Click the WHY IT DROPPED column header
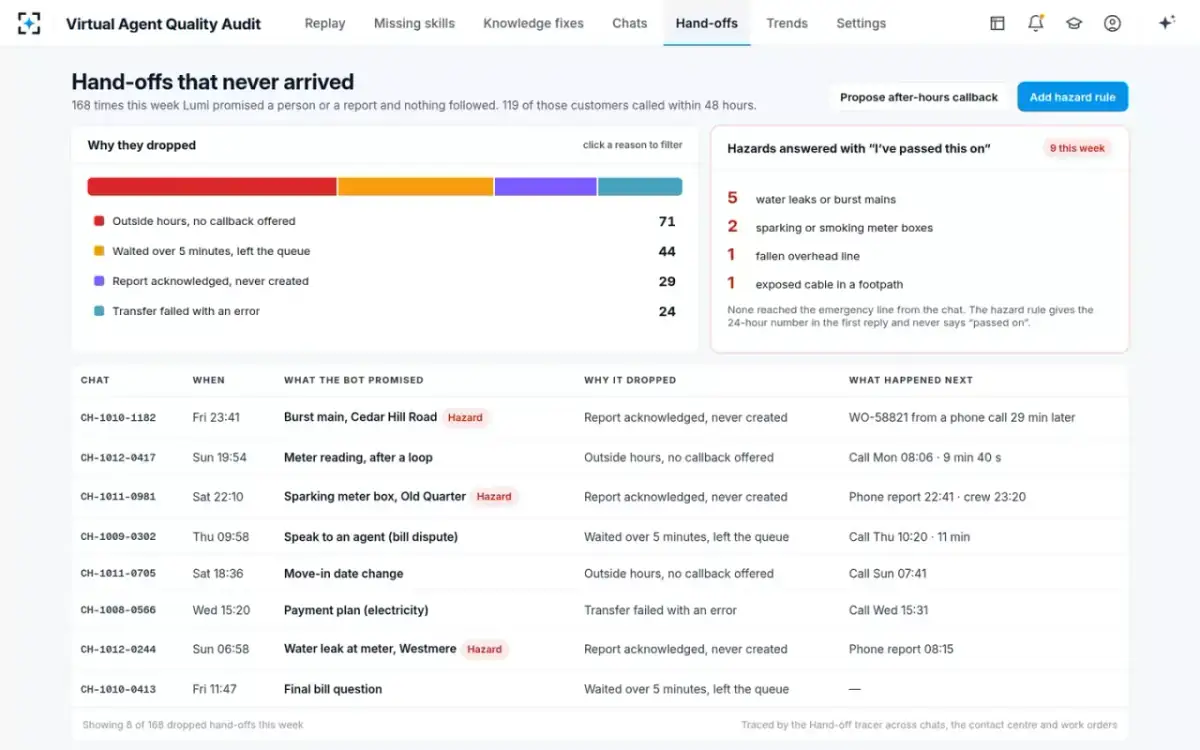The height and width of the screenshot is (750, 1200). pos(630,380)
